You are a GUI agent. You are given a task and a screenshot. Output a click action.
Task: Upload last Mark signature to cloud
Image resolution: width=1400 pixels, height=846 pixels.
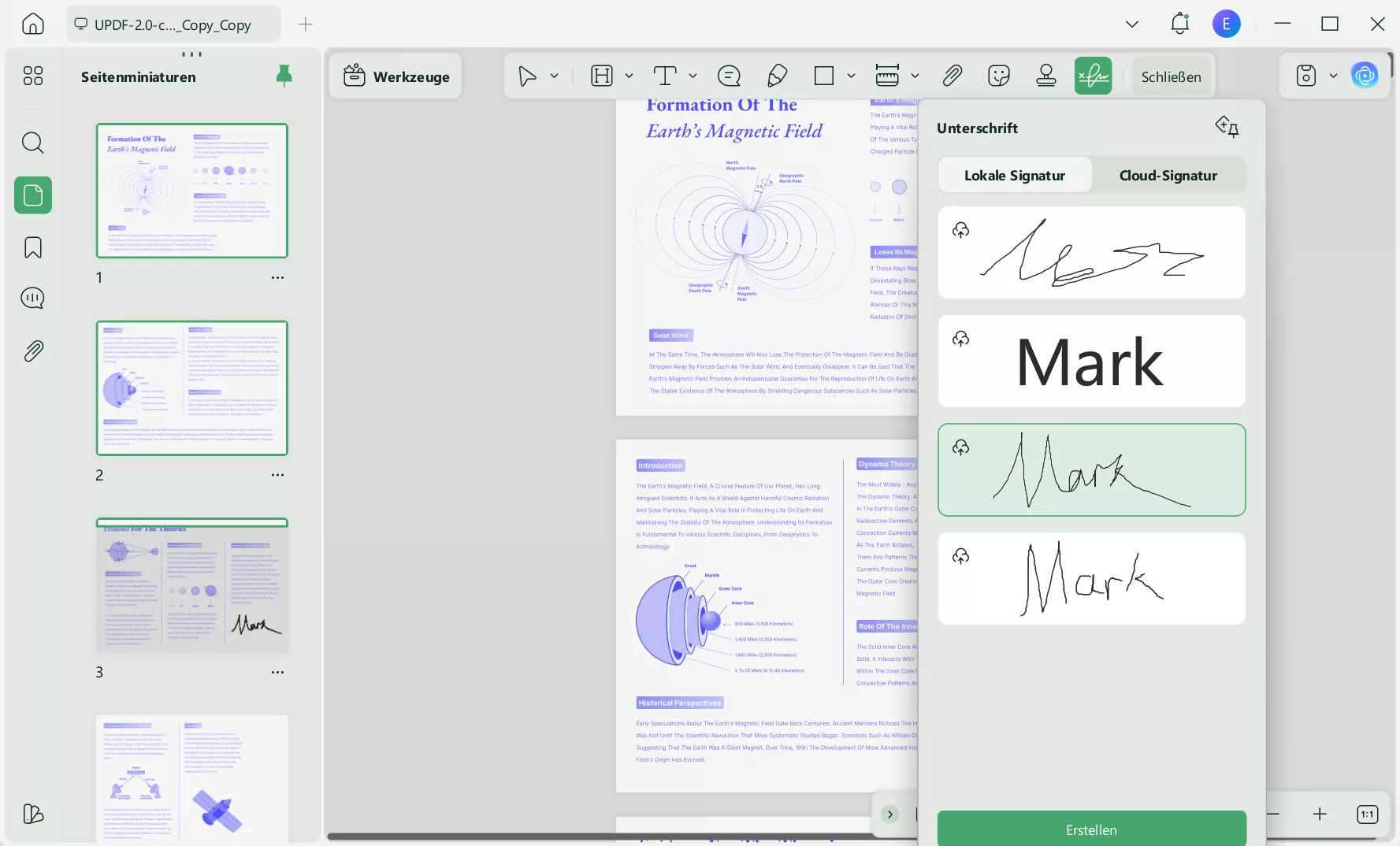[x=960, y=556]
